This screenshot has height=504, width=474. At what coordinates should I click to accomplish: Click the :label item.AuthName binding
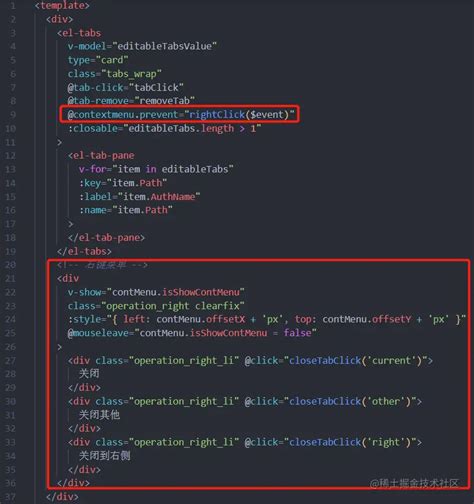point(139,196)
